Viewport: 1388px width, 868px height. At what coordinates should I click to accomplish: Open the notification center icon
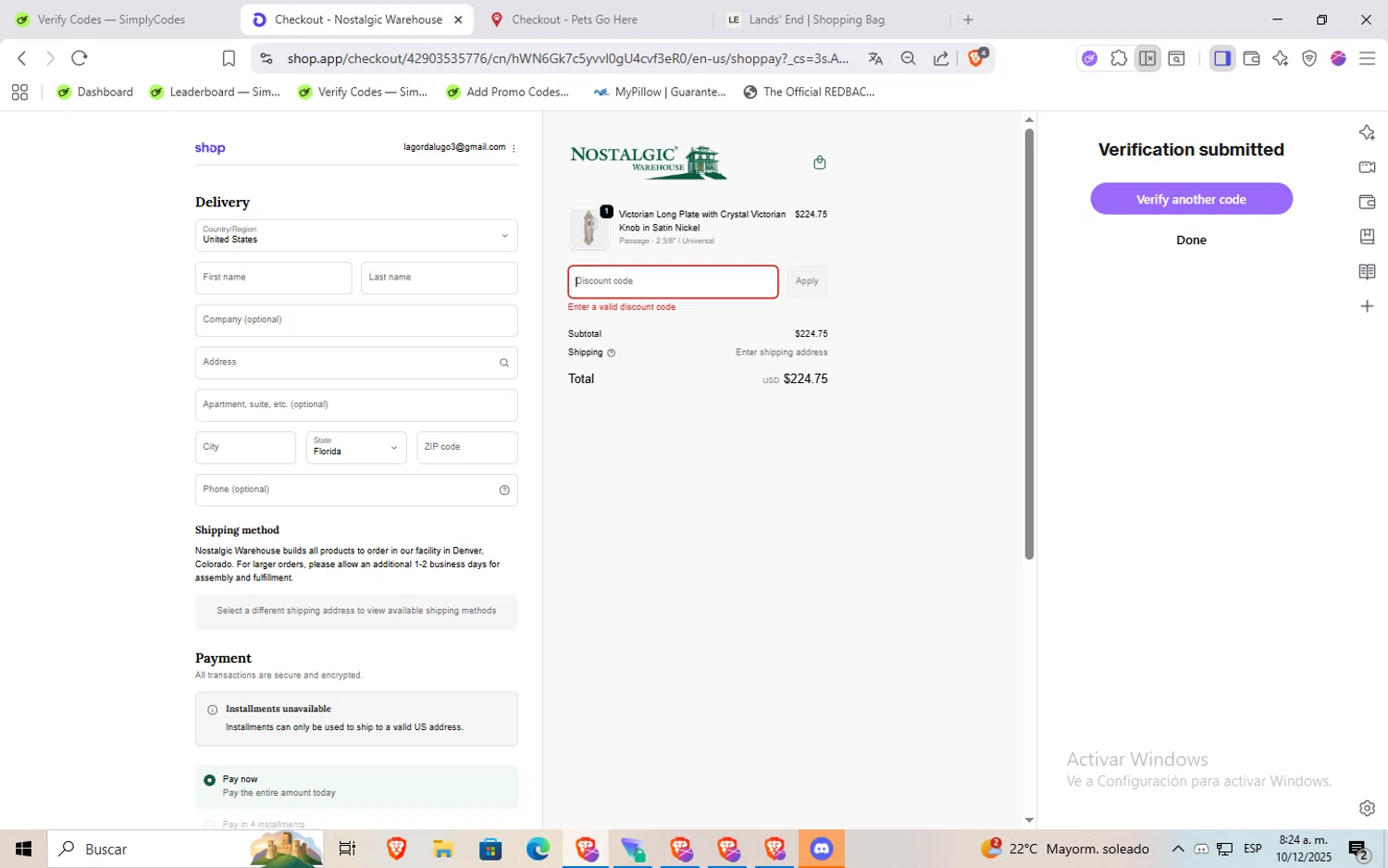[x=1359, y=849]
